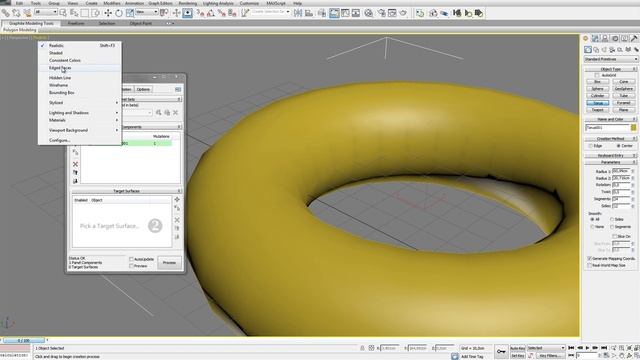Enable the Slice On checkbox
The height and width of the screenshot is (360, 640).
point(614,236)
